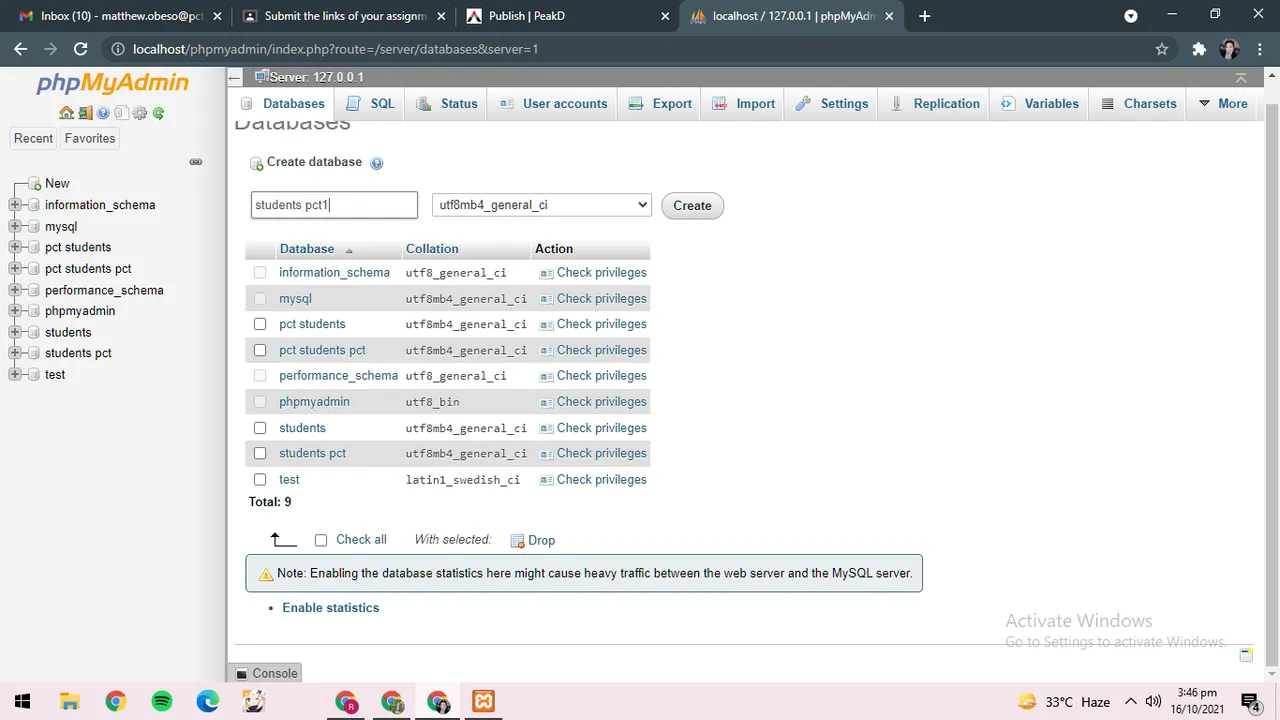Sort by the Collation column header
This screenshot has height=720, width=1280.
(432, 249)
